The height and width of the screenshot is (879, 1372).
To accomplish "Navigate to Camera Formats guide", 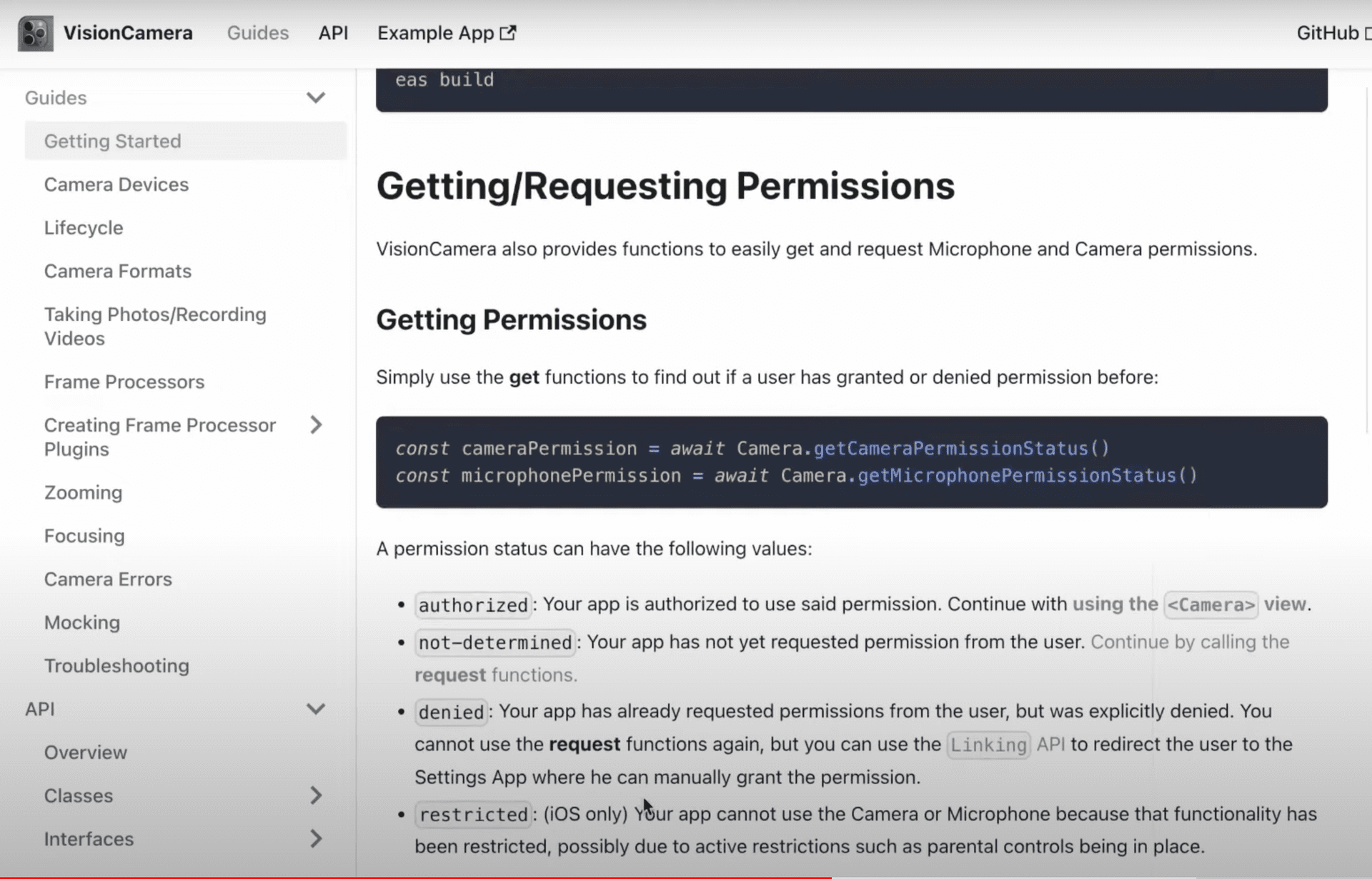I will coord(118,272).
